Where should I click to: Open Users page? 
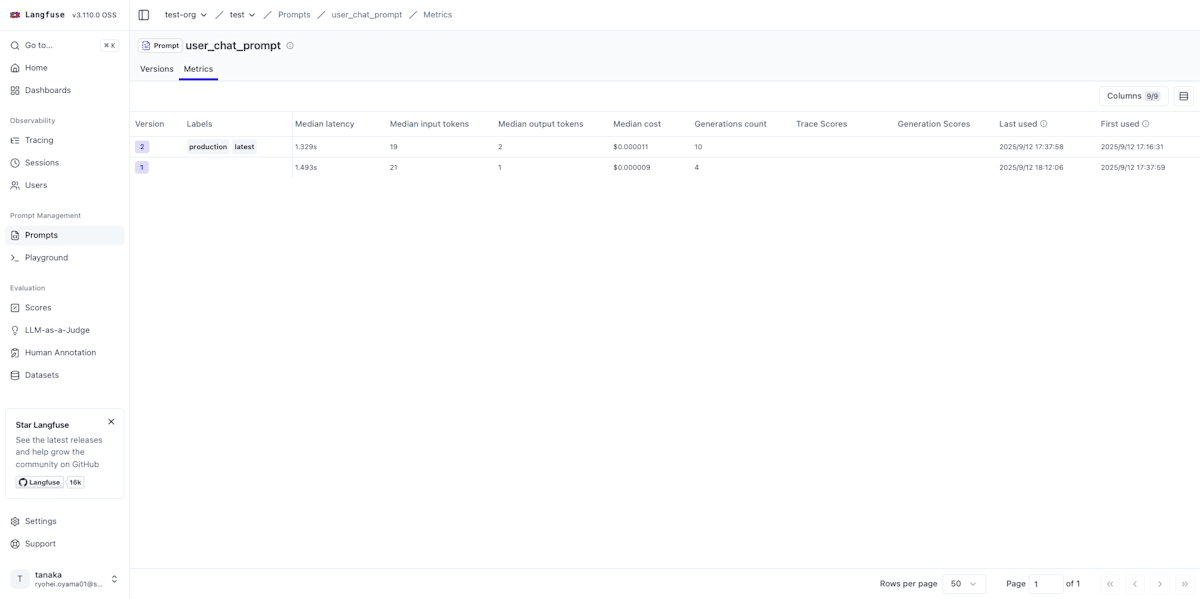[64, 185]
